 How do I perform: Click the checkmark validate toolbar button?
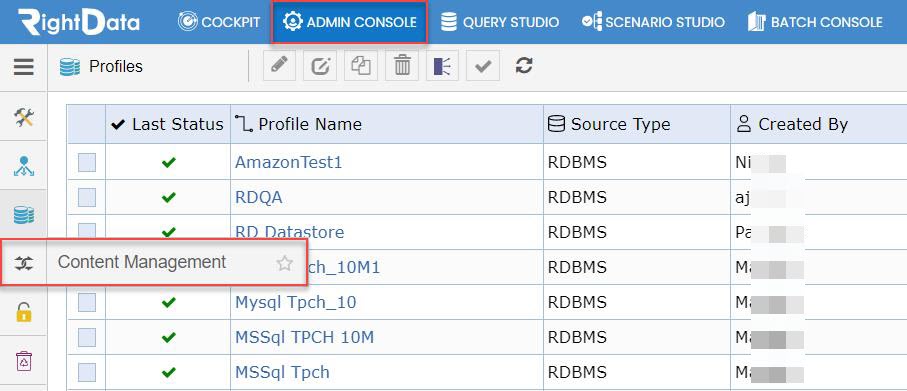pyautogui.click(x=483, y=66)
